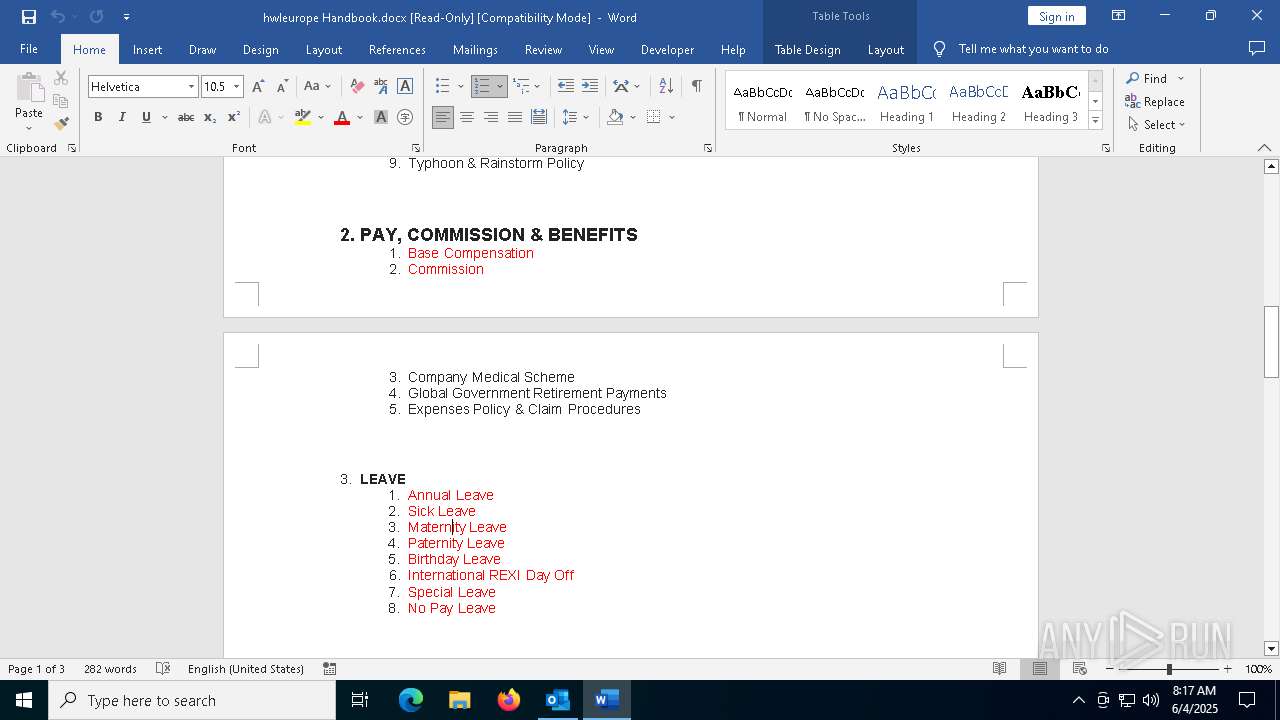Click the Distributed alignment icon
The height and width of the screenshot is (720, 1280).
click(539, 117)
